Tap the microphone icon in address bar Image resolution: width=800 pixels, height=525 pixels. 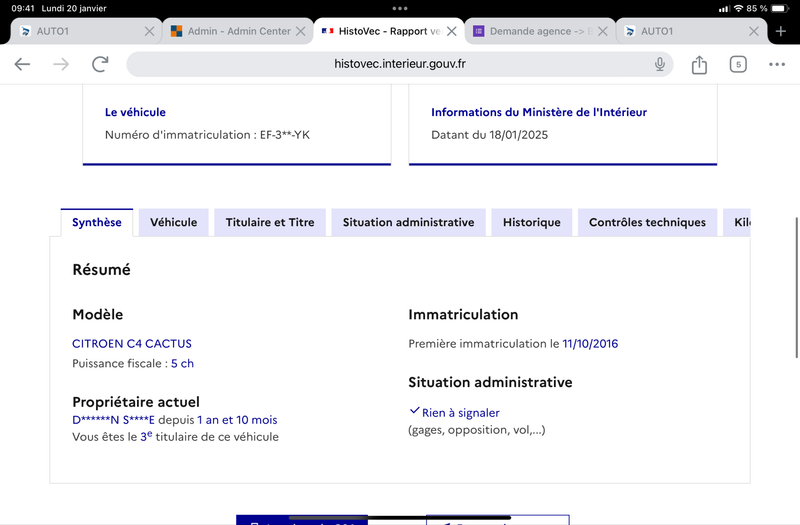(660, 64)
